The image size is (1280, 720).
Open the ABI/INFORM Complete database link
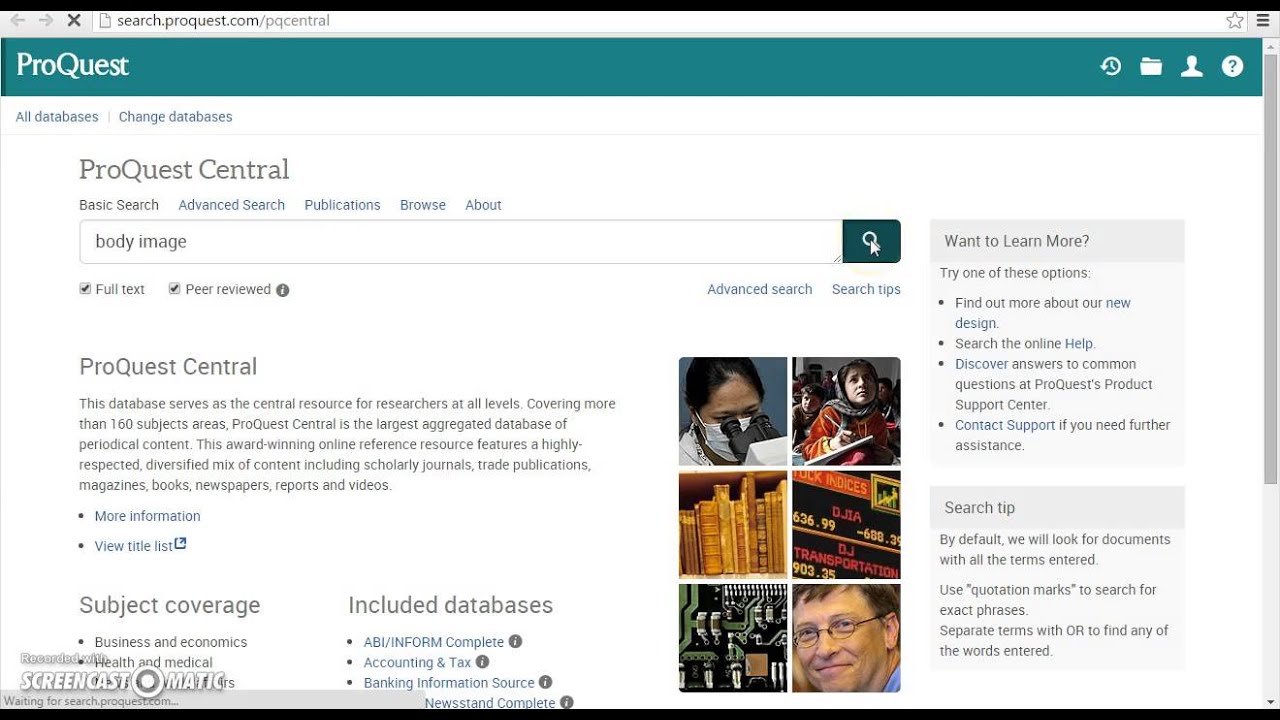pos(433,642)
